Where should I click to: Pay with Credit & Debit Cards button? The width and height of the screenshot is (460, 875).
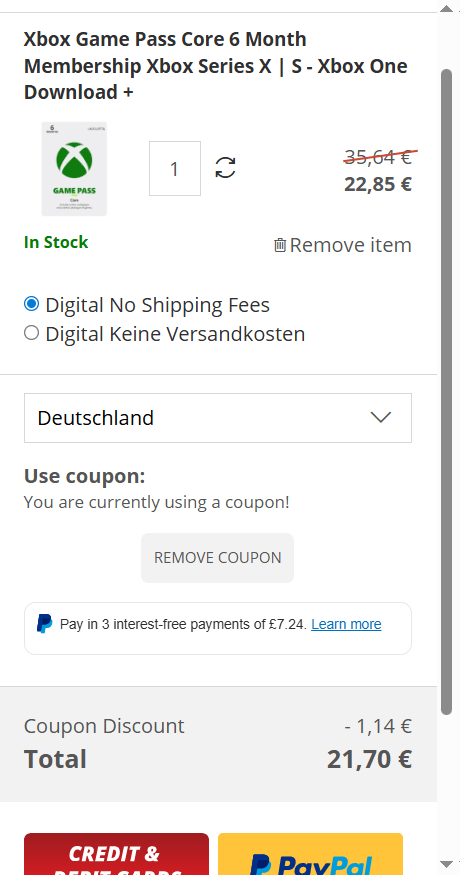[x=116, y=854]
